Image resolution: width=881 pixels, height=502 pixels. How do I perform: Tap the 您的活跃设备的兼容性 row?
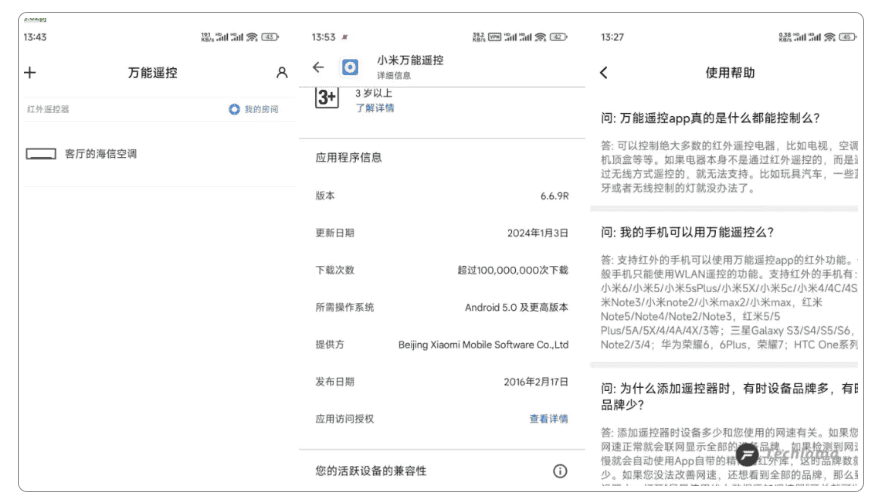pyautogui.click(x=442, y=471)
